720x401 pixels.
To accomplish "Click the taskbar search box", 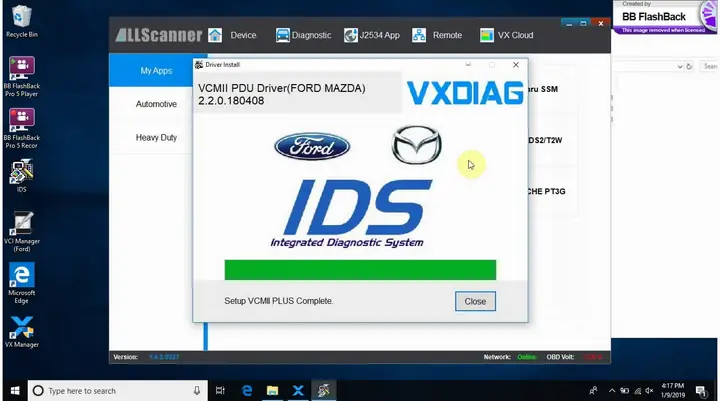I will click(x=118, y=390).
